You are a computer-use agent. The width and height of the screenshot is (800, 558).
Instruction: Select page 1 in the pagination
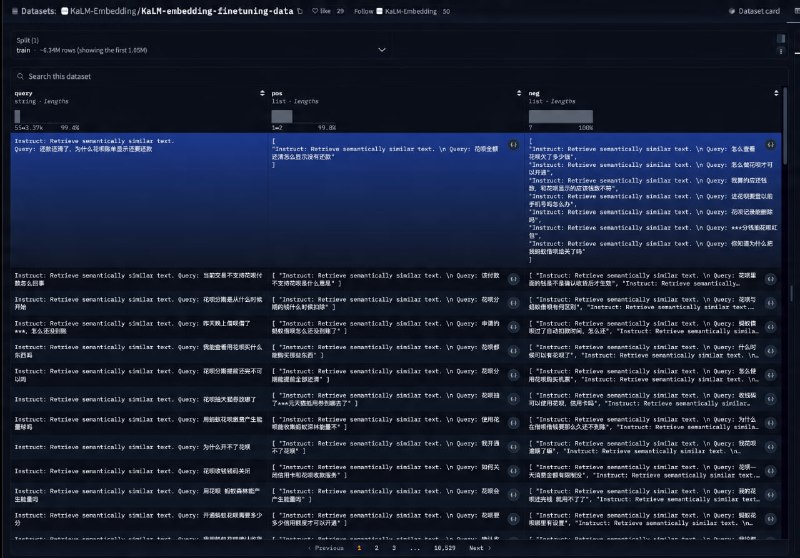359,548
